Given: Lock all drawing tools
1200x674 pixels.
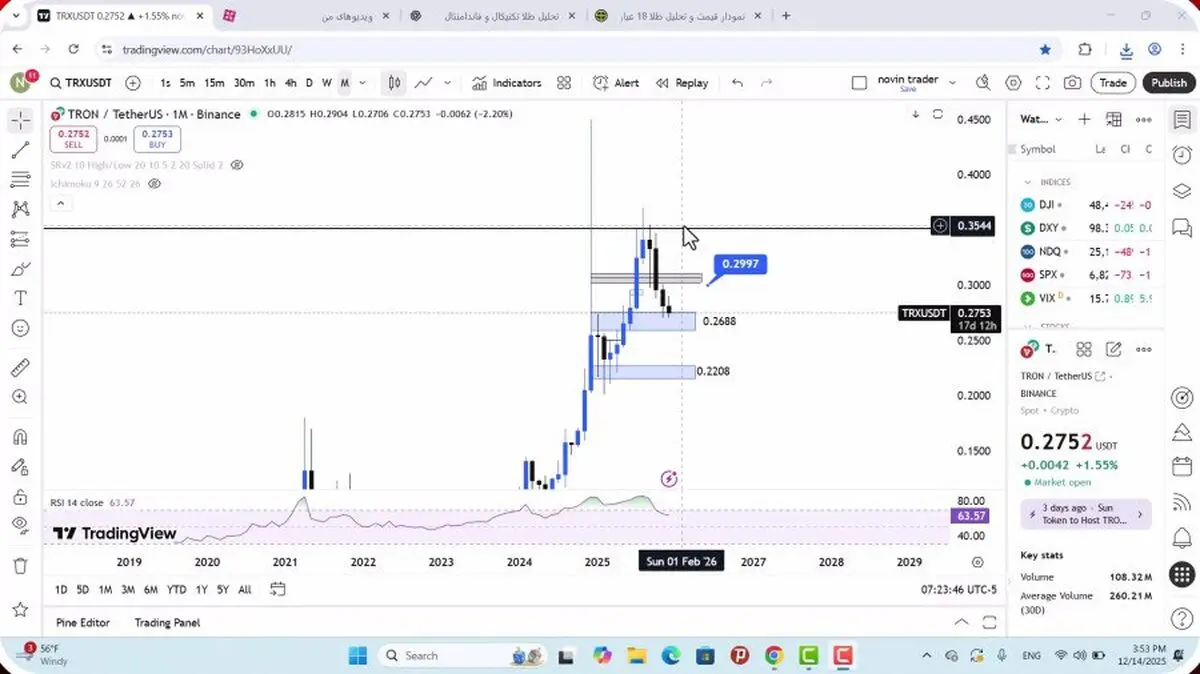Looking at the screenshot, I should (20, 496).
